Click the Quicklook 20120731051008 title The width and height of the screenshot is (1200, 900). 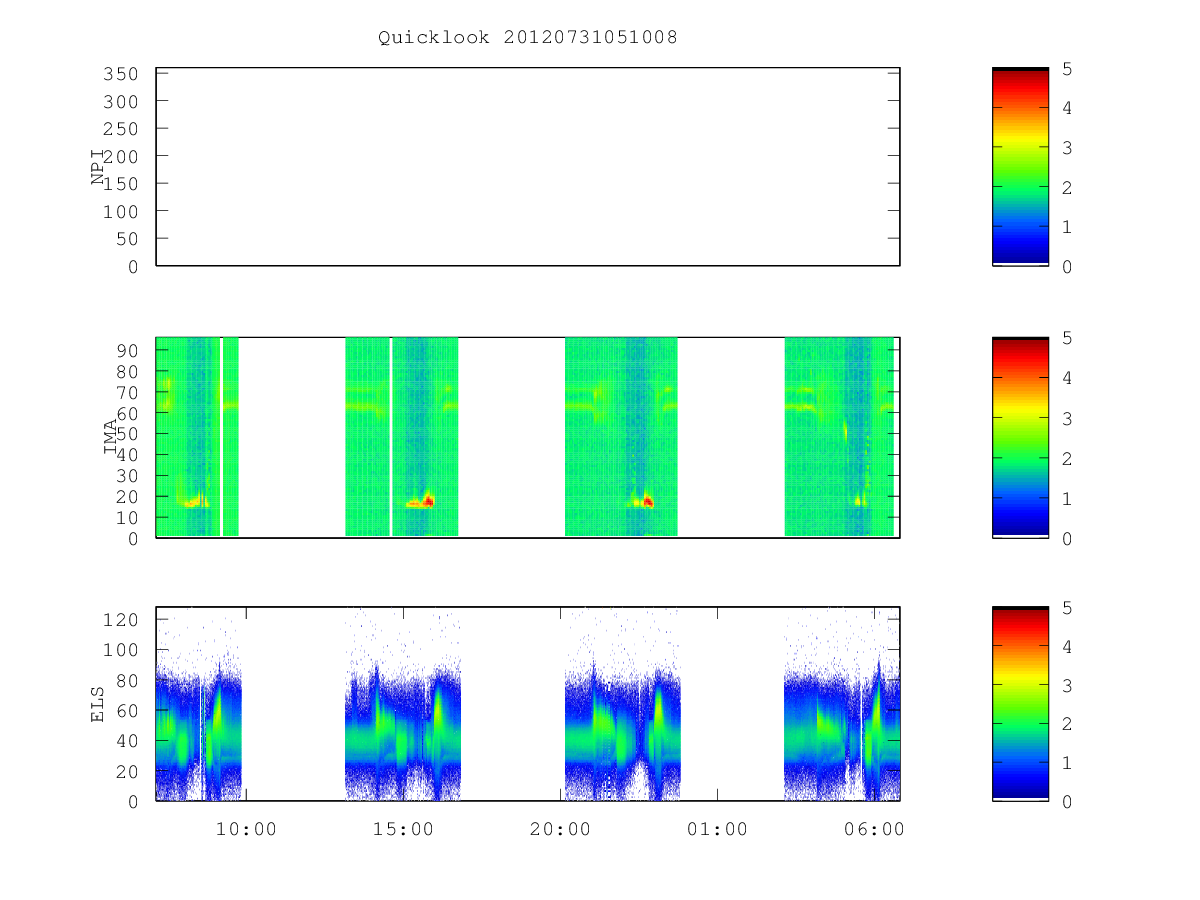[x=528, y=38]
